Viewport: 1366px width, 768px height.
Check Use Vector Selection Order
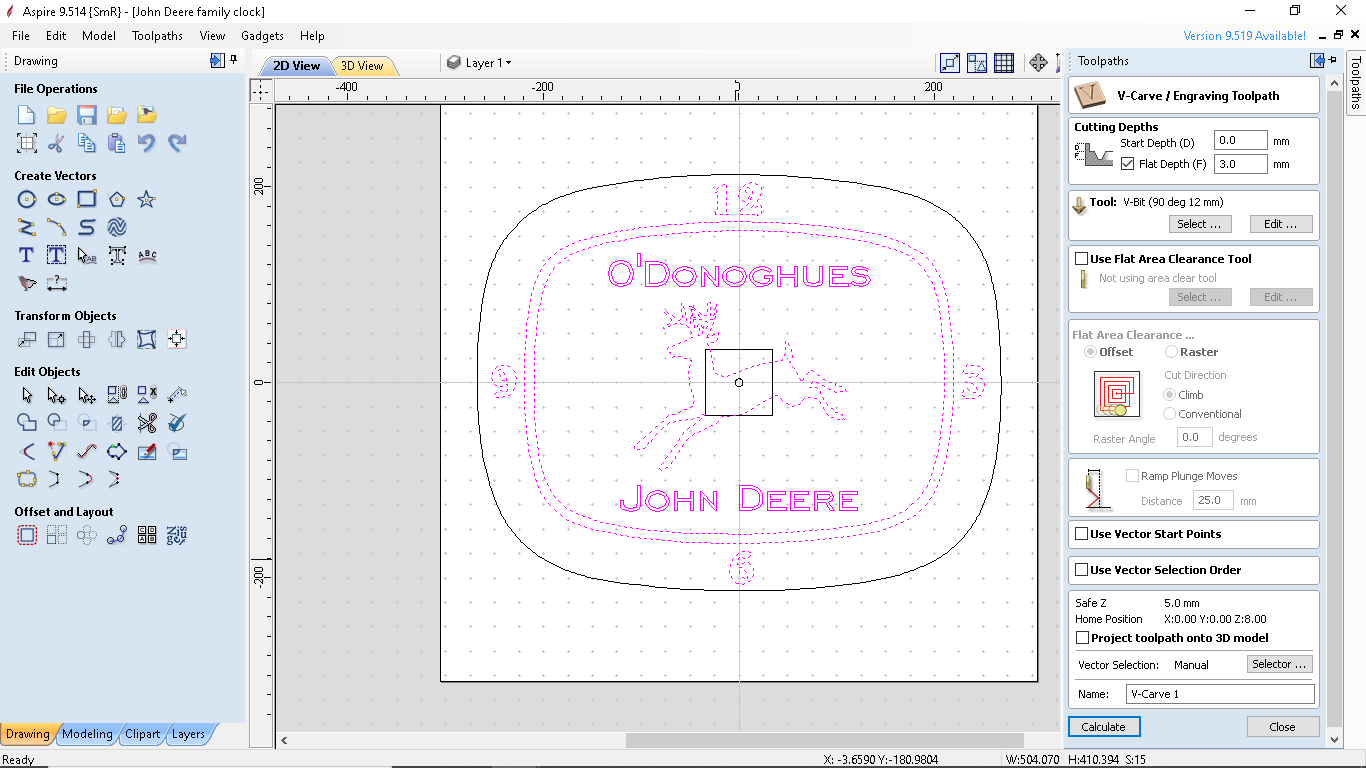[1081, 570]
